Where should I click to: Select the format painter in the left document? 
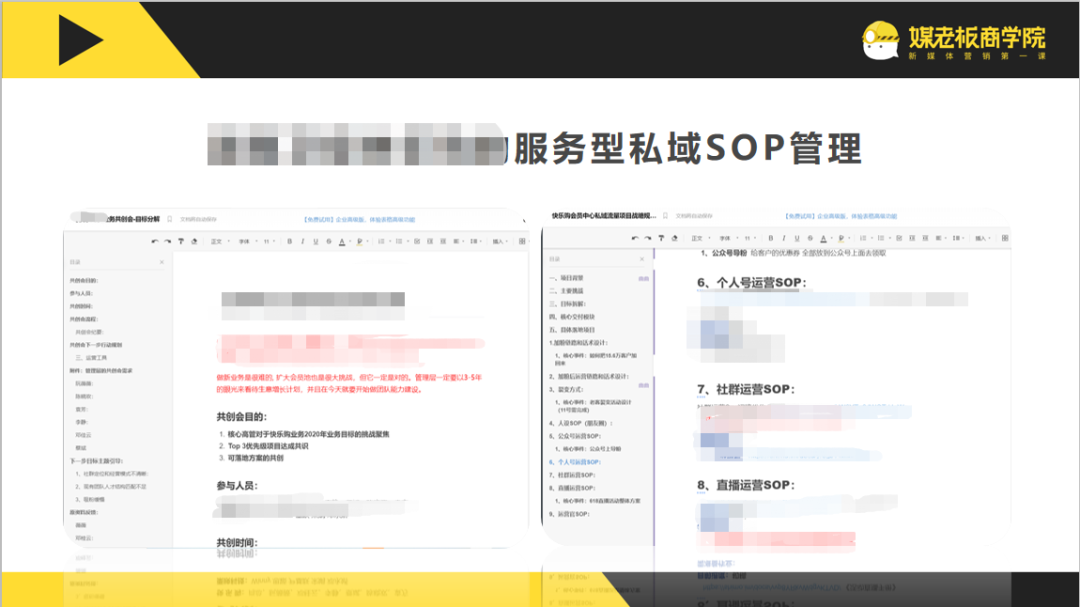click(181, 241)
